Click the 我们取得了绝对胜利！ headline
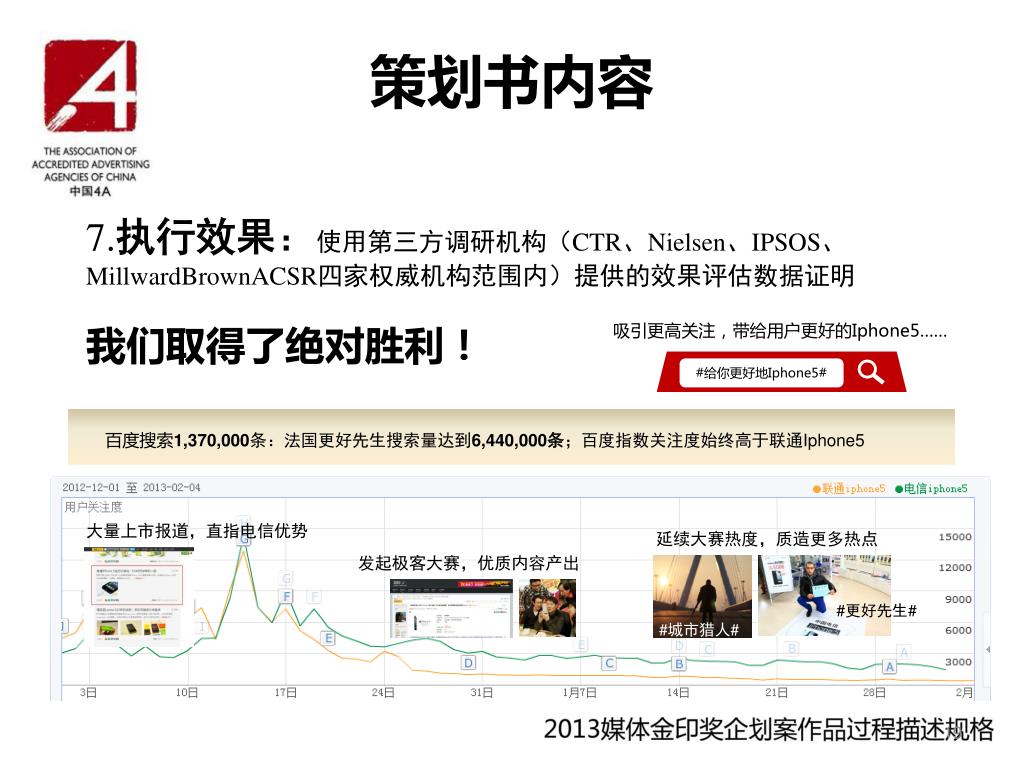1024x768 pixels. point(280,346)
